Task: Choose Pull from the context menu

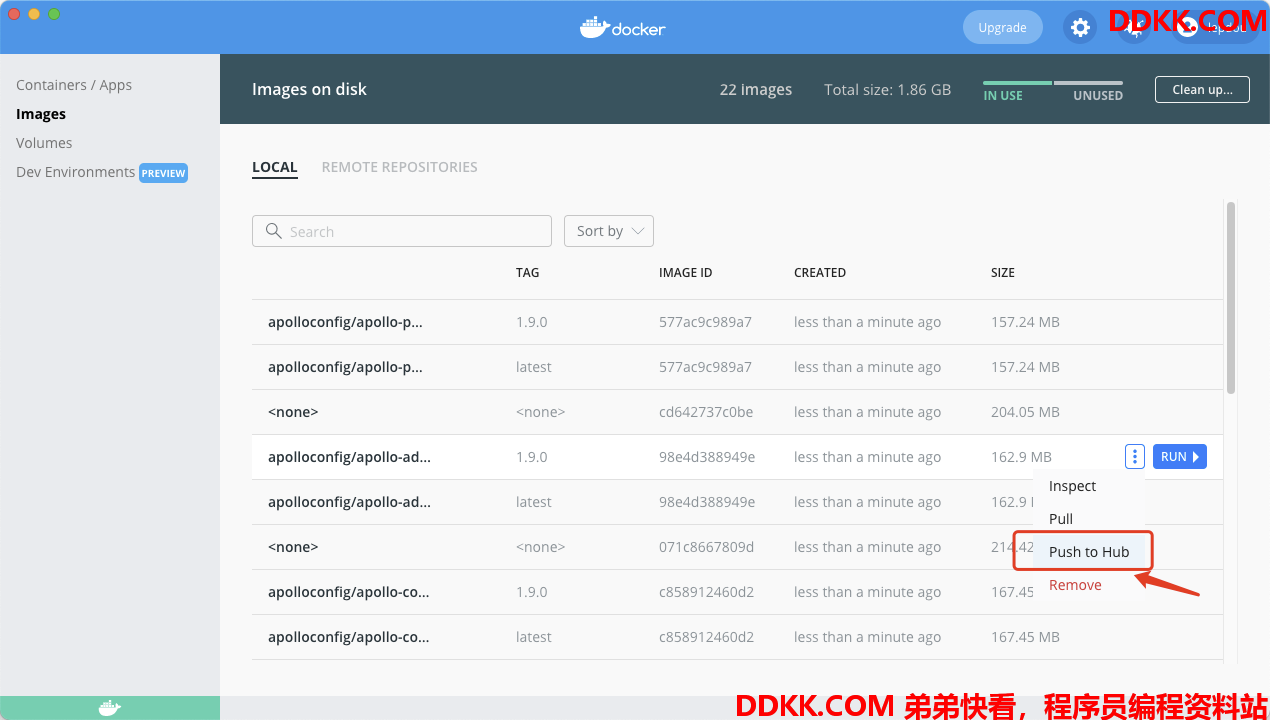Action: pos(1061,519)
